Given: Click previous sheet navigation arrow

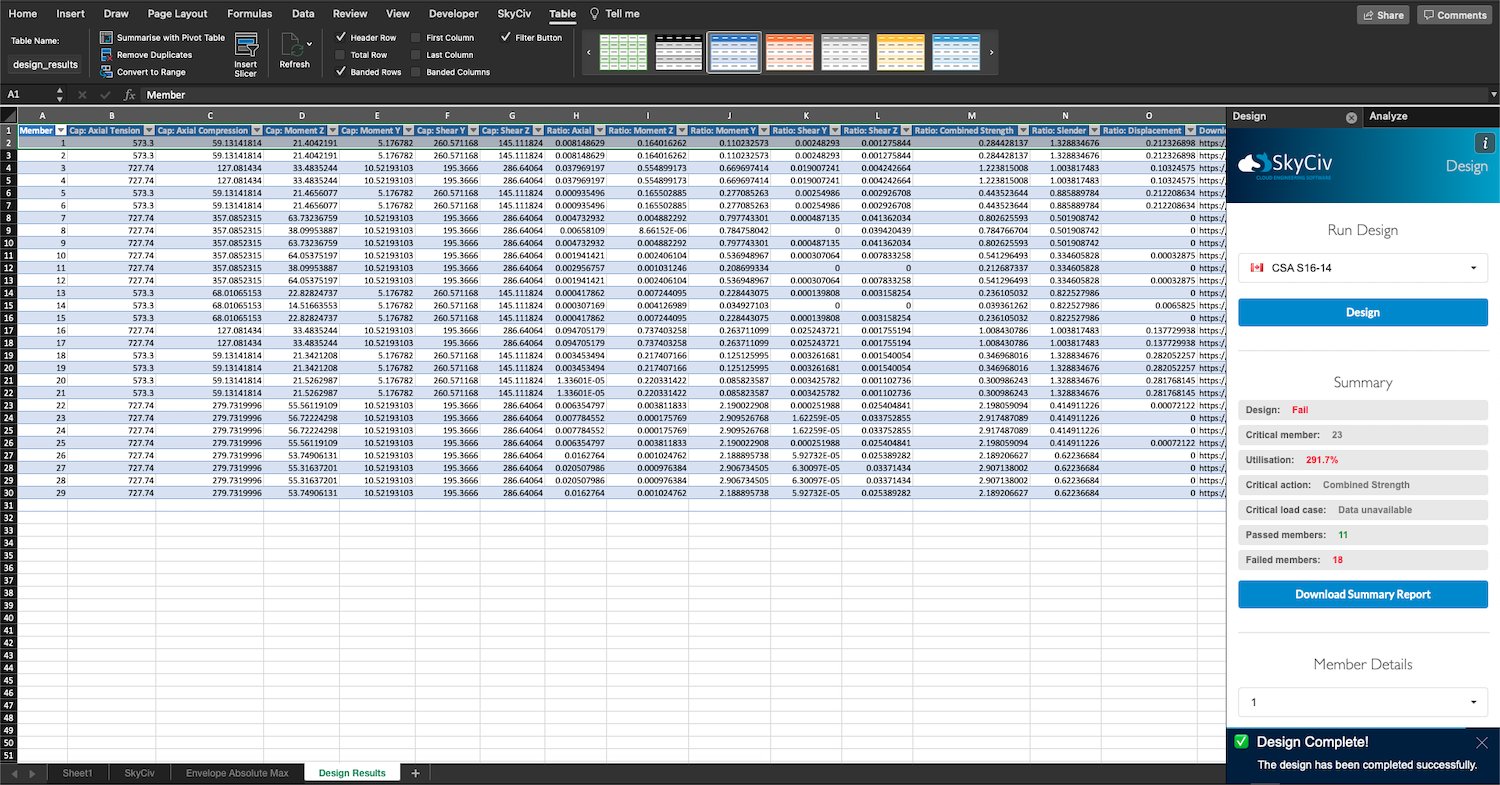Looking at the screenshot, I should point(15,773).
